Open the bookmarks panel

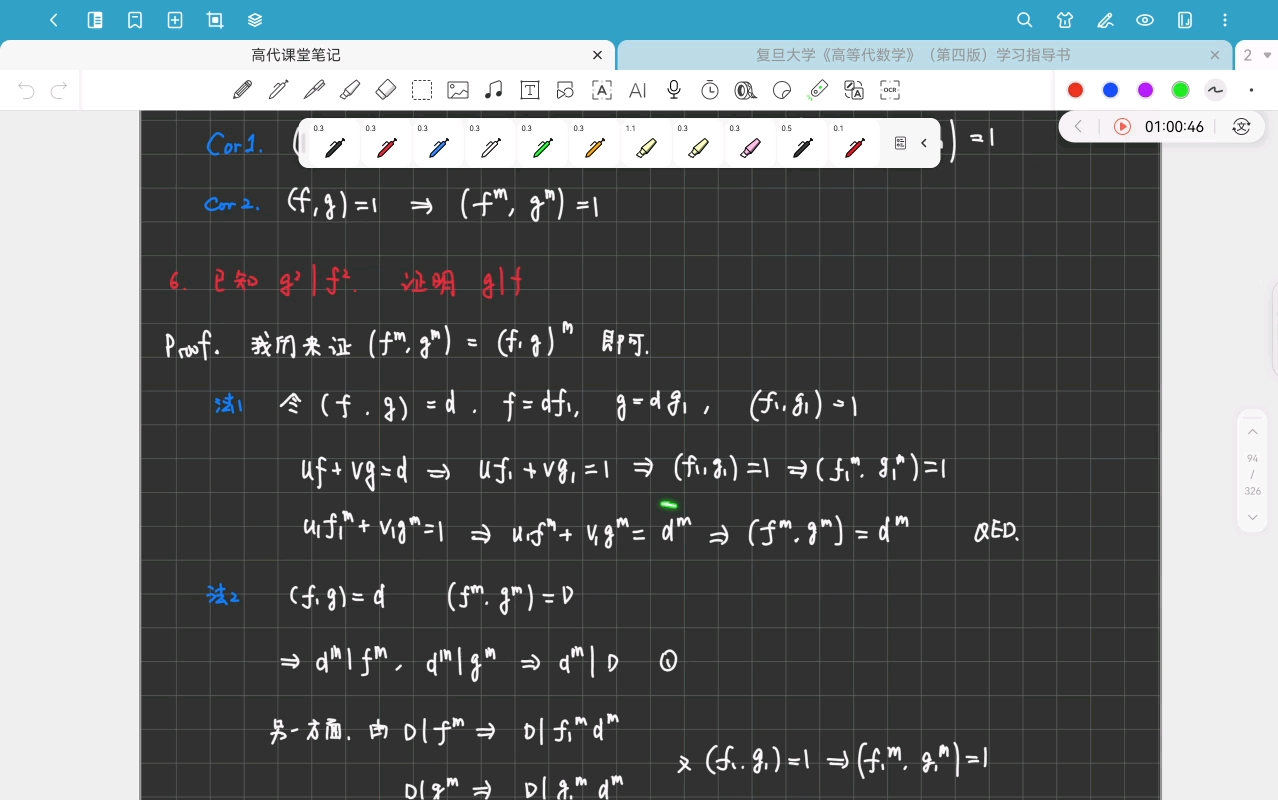pyautogui.click(x=135, y=20)
